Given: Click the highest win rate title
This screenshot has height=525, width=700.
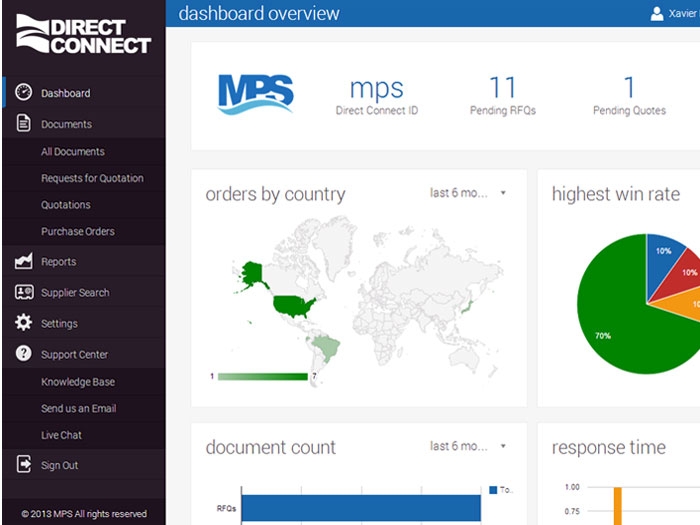Looking at the screenshot, I should (x=616, y=194).
